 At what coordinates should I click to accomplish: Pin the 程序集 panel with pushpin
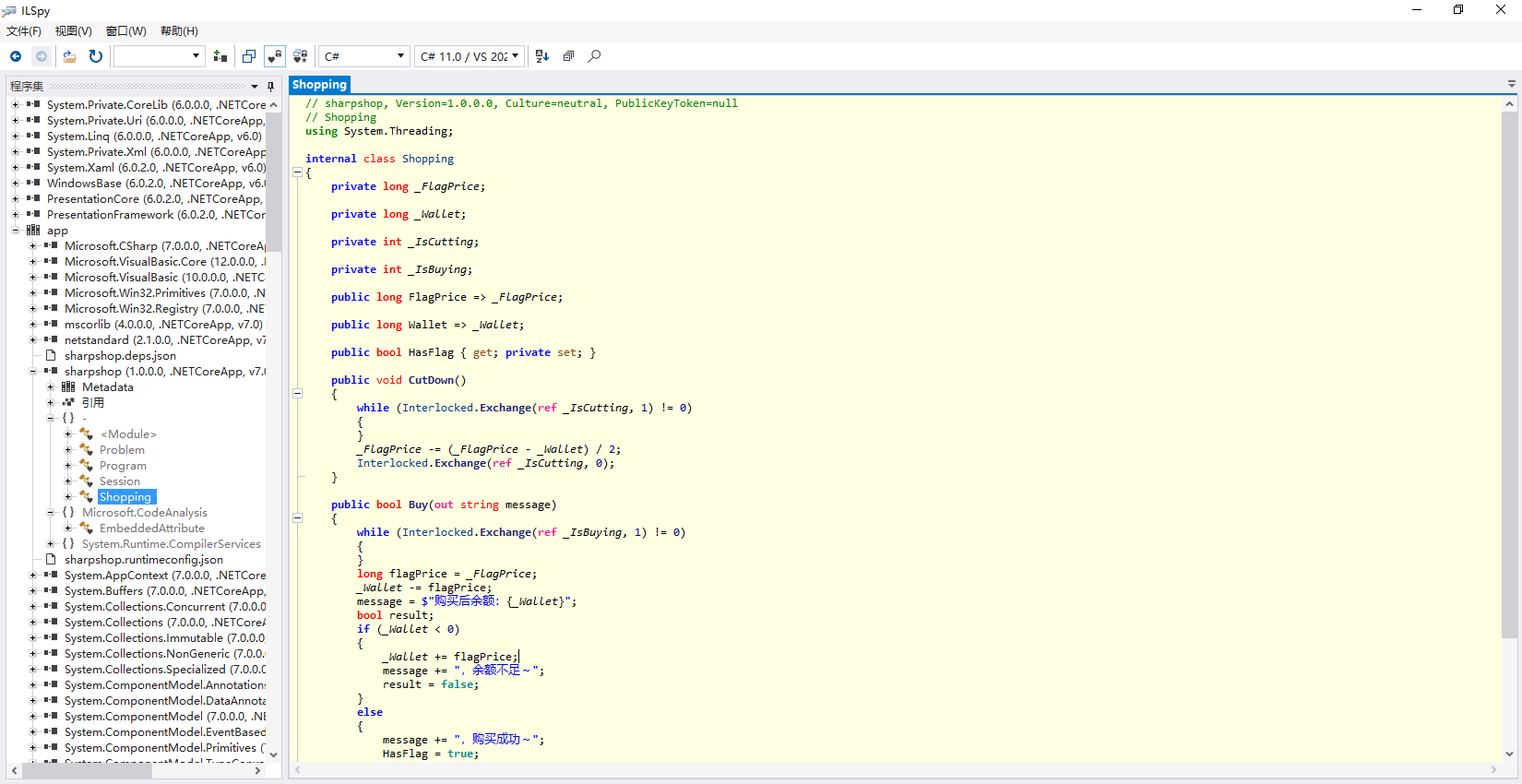click(x=270, y=86)
